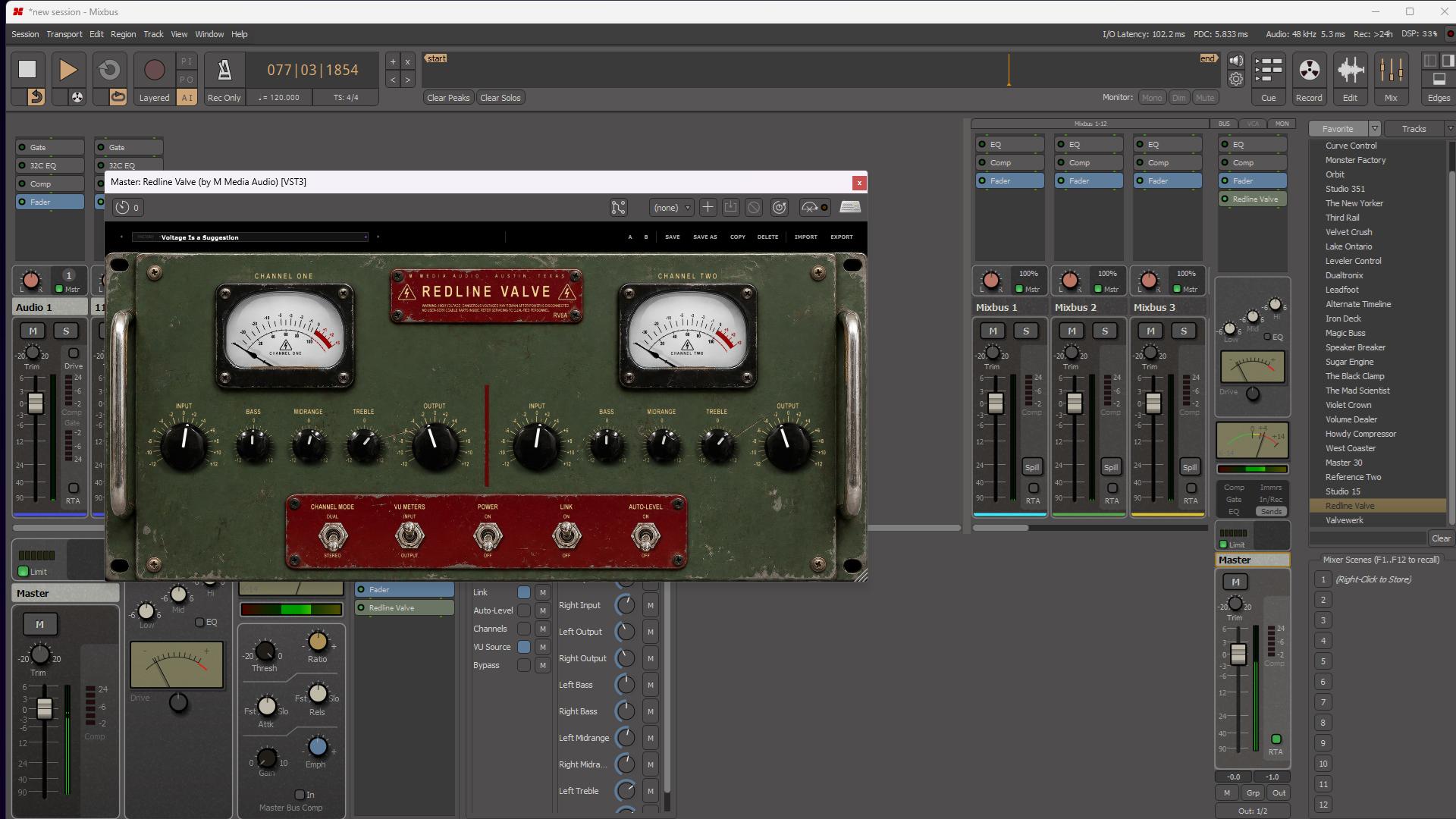The height and width of the screenshot is (819, 1456).
Task: Click the tempo 120.000 field
Action: pyautogui.click(x=279, y=98)
